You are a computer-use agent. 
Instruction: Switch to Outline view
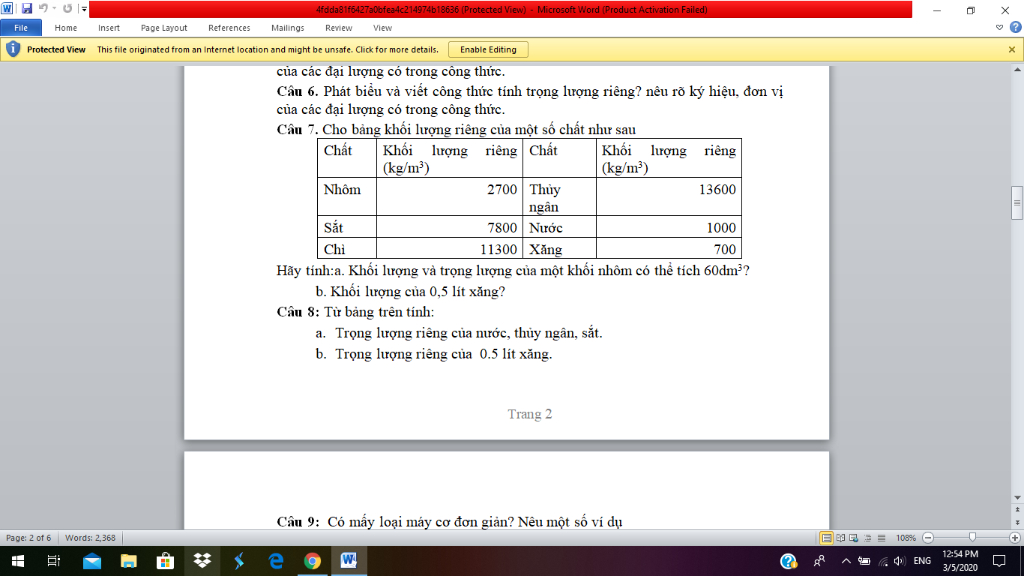[868, 538]
